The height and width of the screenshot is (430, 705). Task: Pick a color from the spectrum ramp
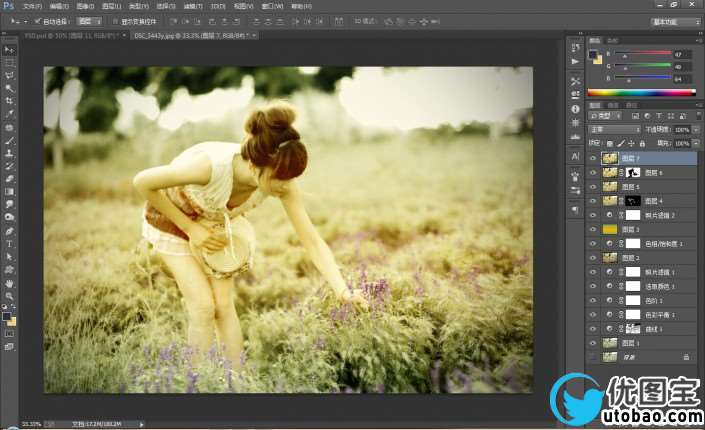tap(642, 93)
